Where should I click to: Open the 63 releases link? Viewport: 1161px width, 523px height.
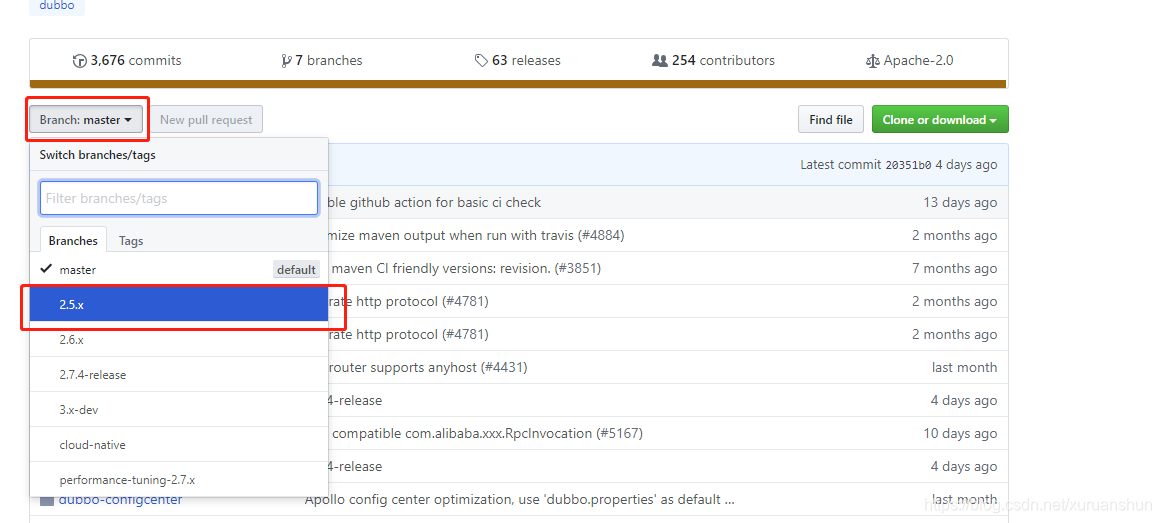coord(518,61)
